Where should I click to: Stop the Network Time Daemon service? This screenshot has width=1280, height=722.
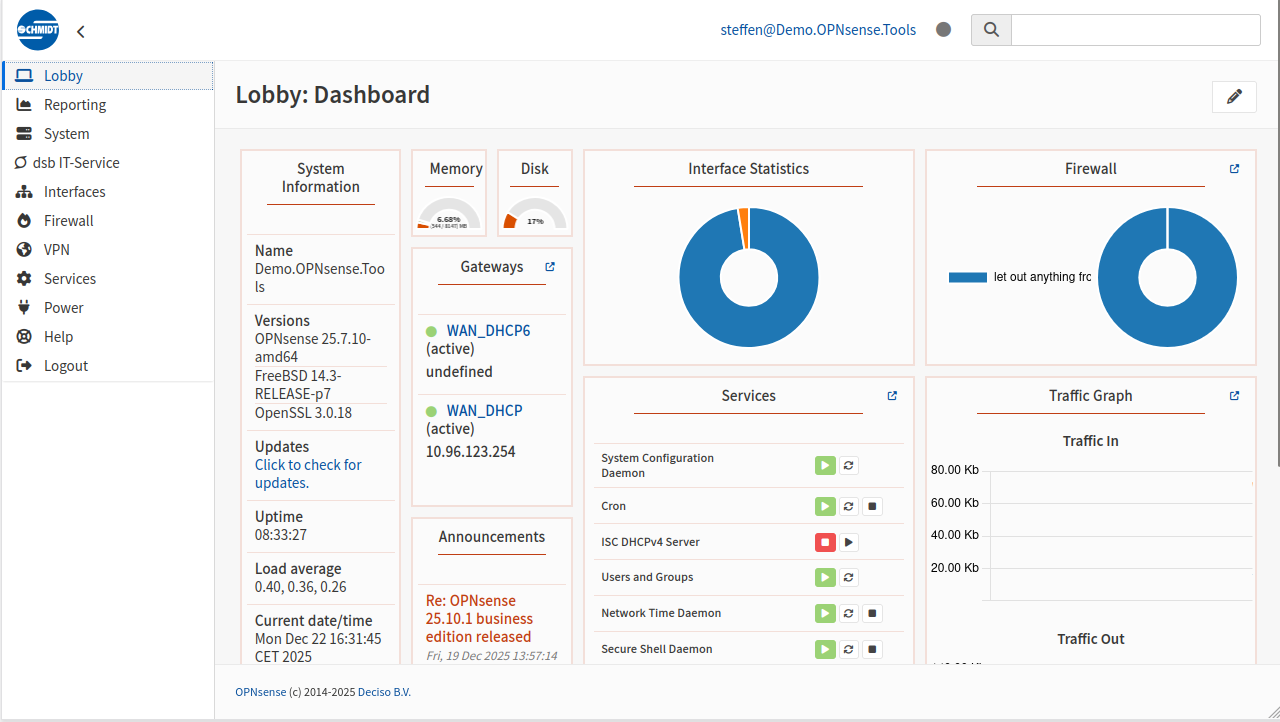click(x=872, y=613)
